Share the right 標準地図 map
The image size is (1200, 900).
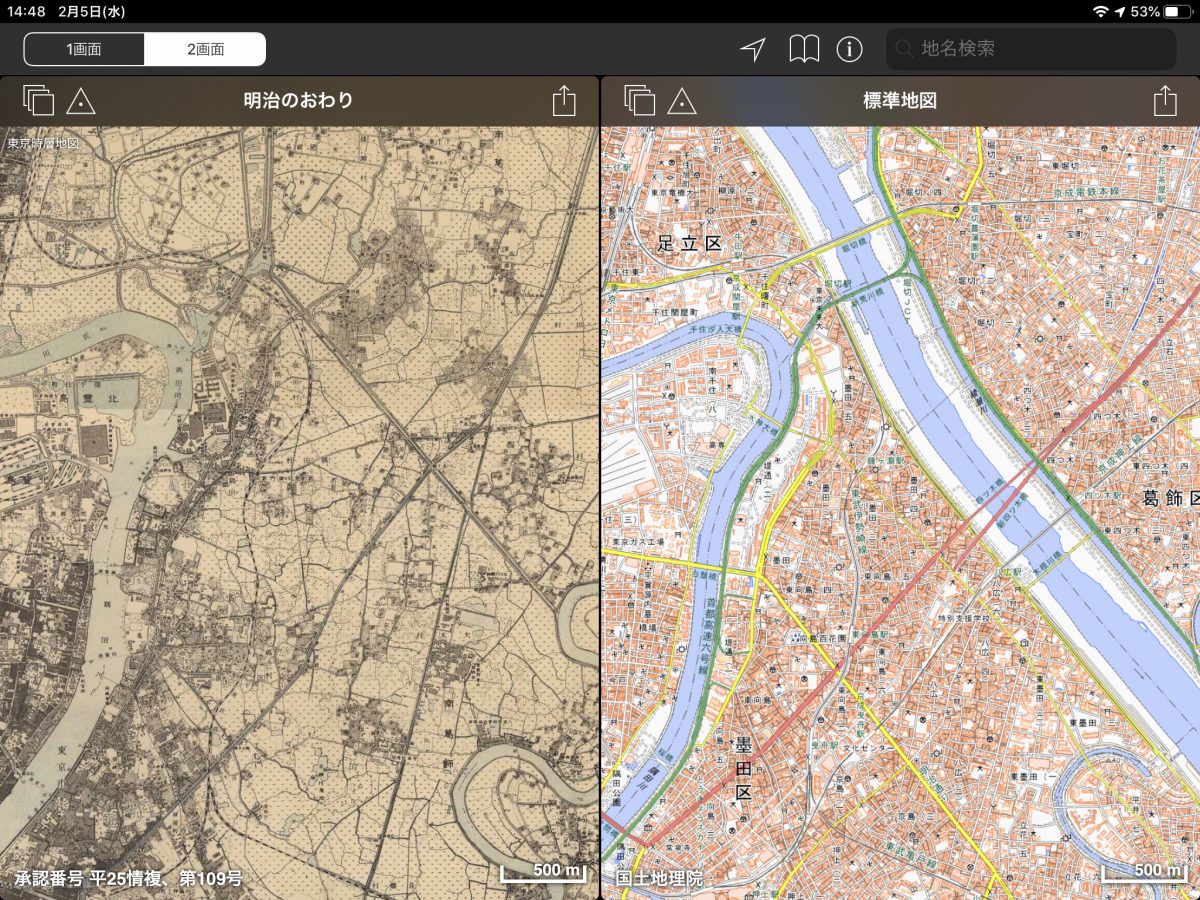(1164, 101)
